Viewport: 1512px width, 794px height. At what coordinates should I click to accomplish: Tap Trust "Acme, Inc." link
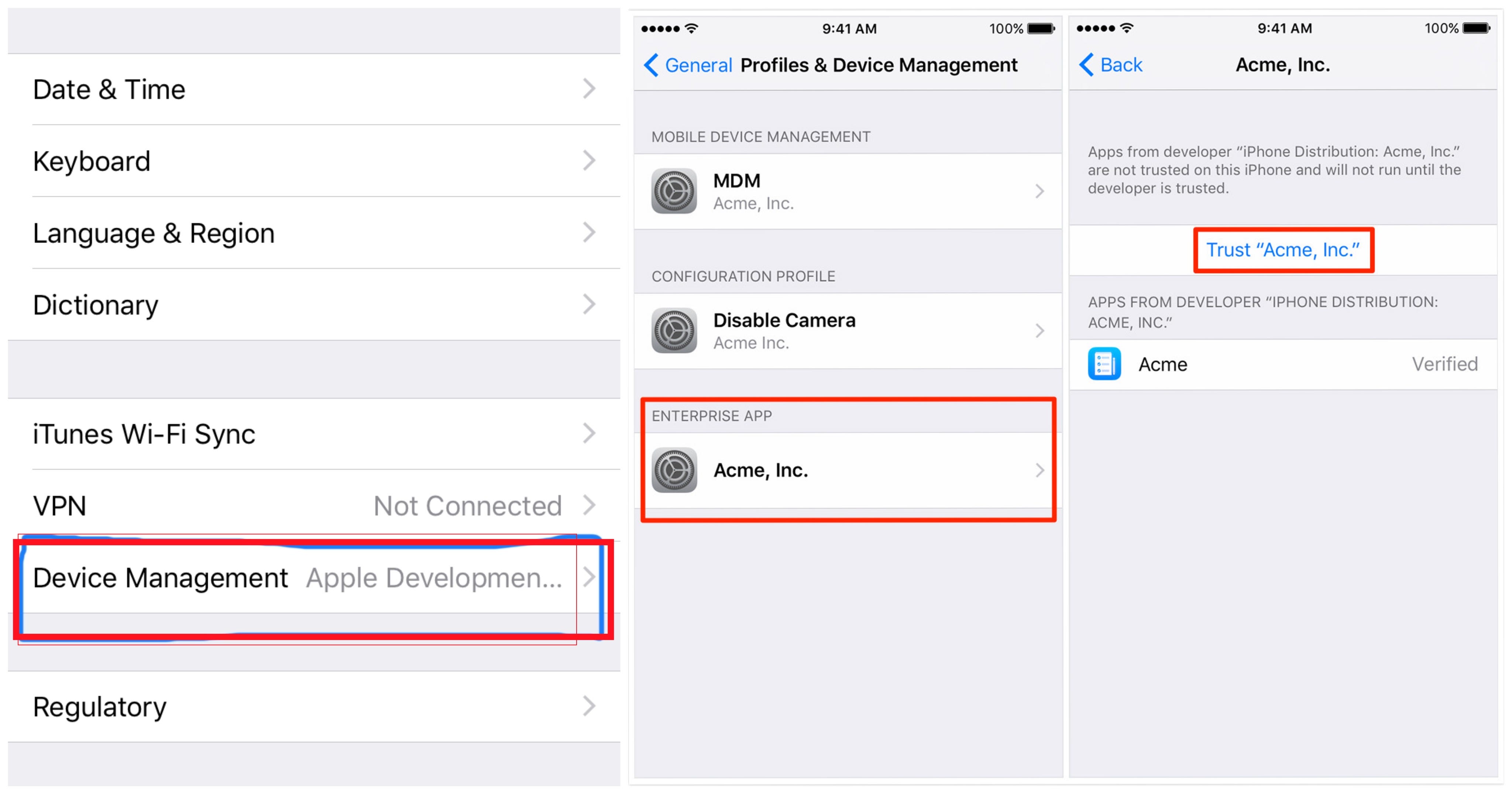1282,250
